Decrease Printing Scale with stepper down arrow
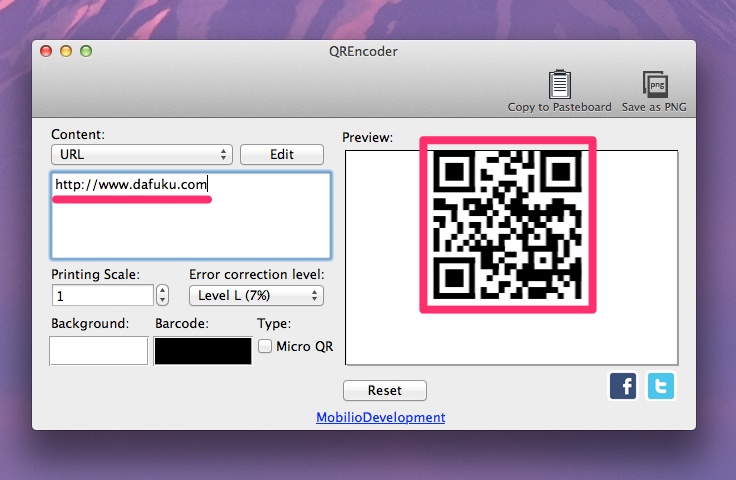Screen dimensions: 736x480 pyautogui.click(x=162, y=300)
